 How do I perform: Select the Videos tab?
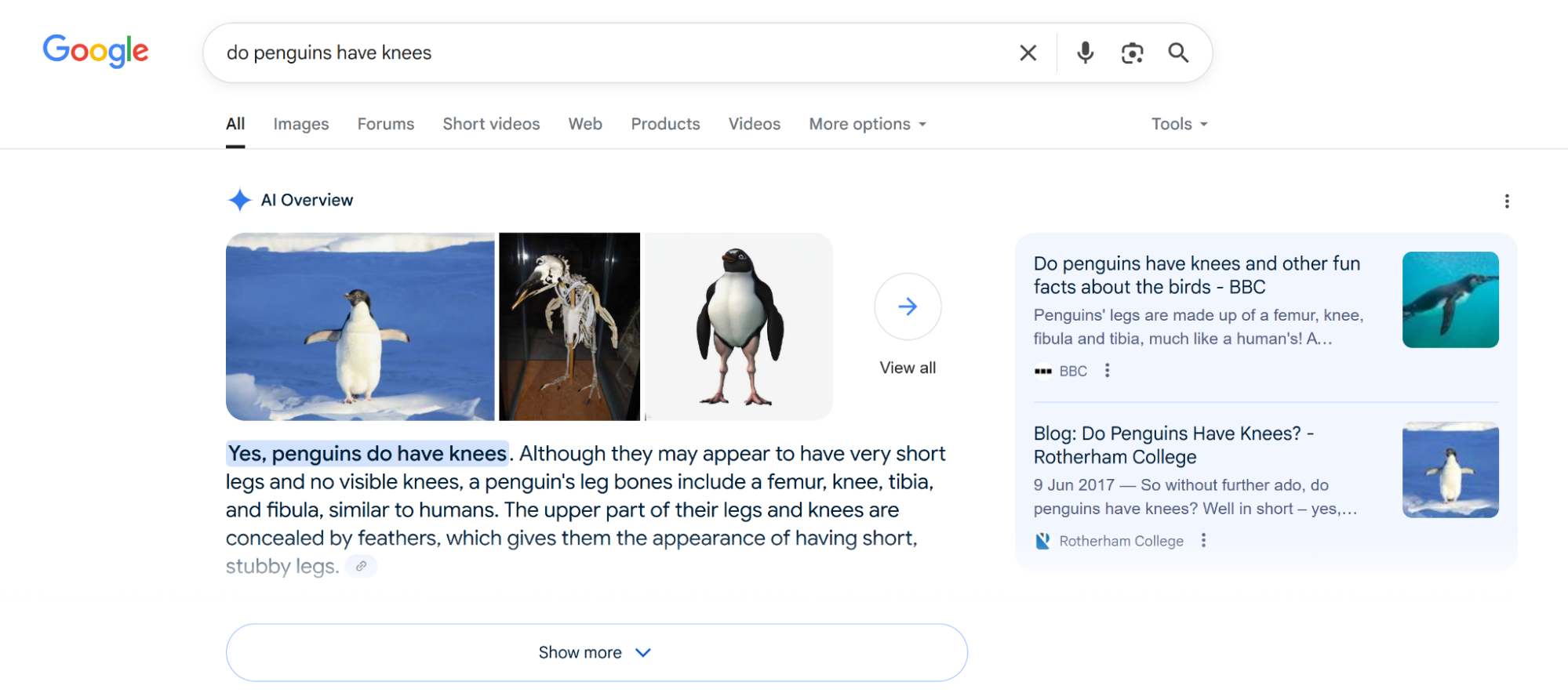click(755, 124)
